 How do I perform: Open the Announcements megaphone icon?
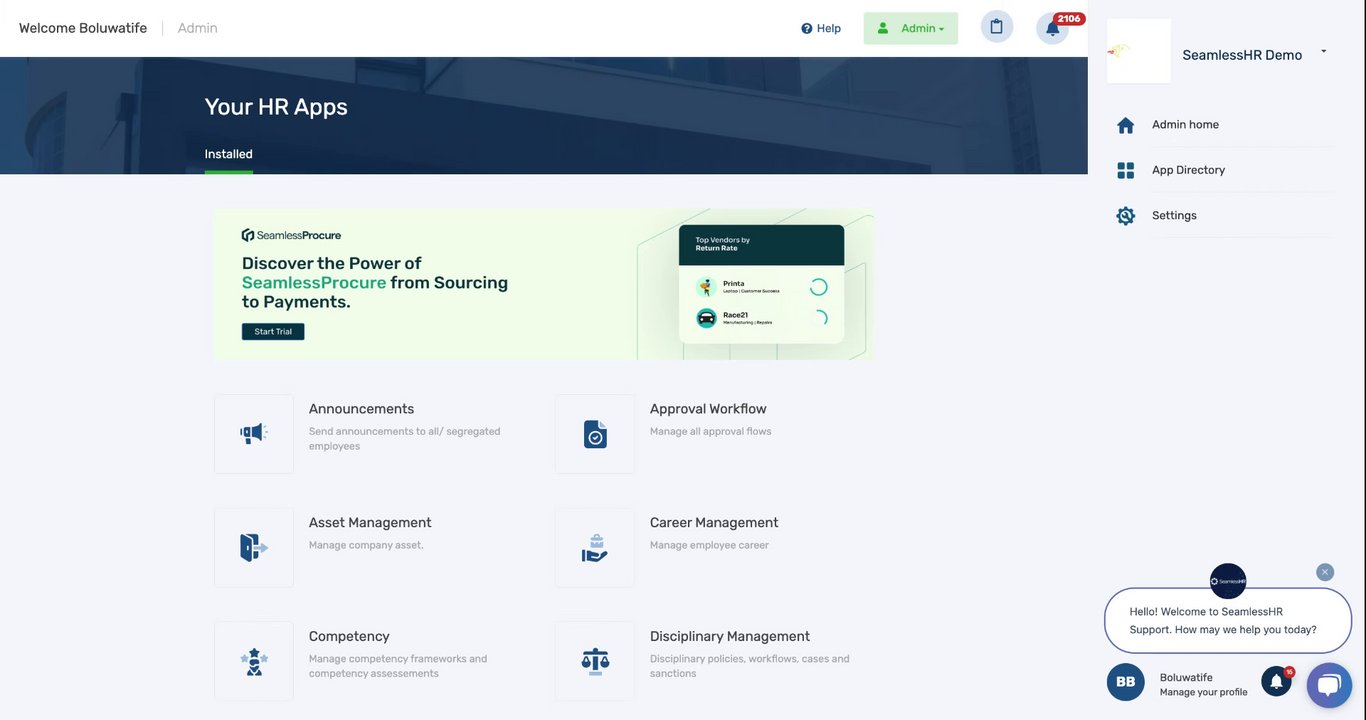[x=254, y=434]
